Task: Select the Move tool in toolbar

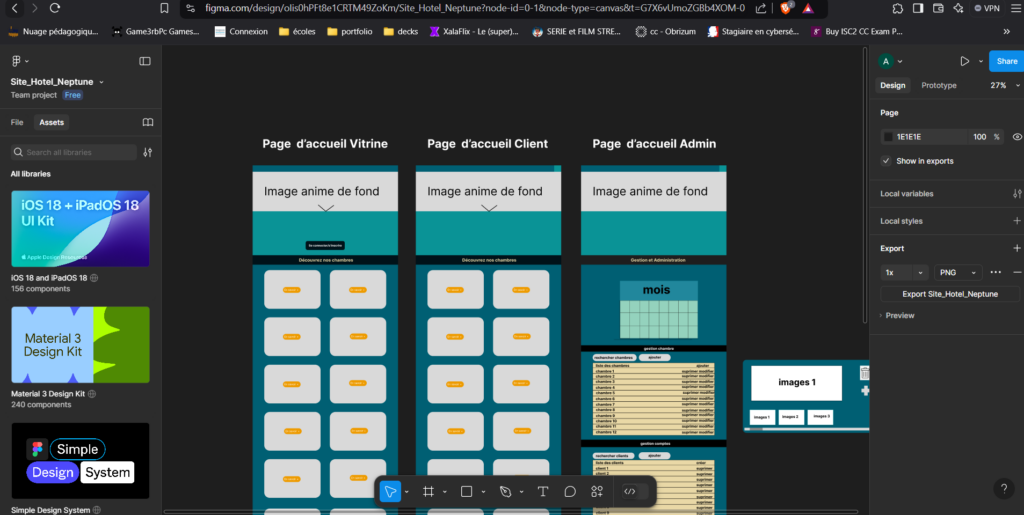Action: click(x=390, y=492)
